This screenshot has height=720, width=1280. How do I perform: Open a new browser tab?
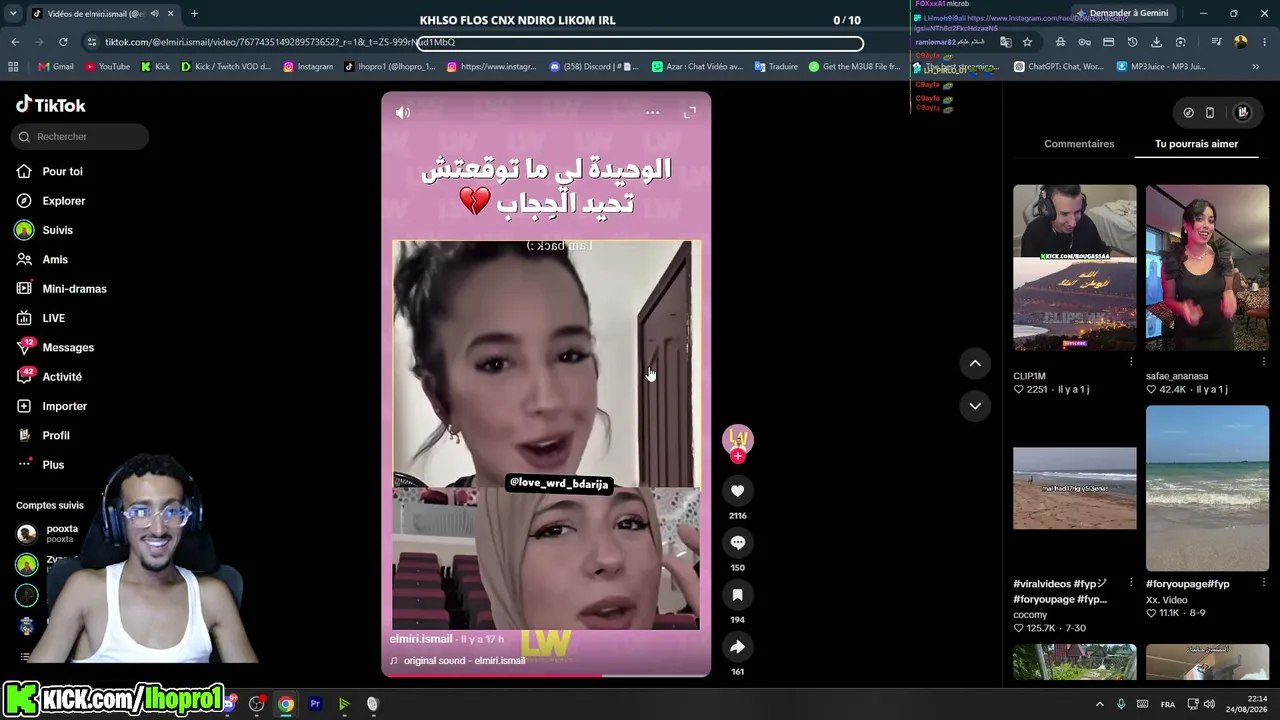coord(194,14)
